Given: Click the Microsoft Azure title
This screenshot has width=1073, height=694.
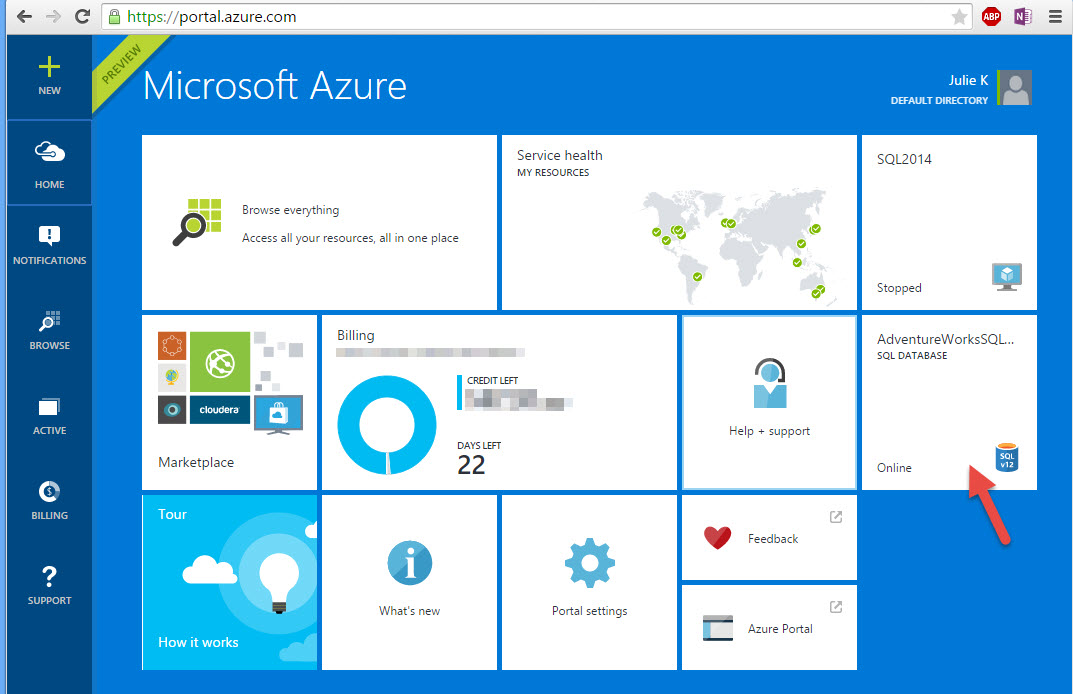Looking at the screenshot, I should click(x=274, y=86).
